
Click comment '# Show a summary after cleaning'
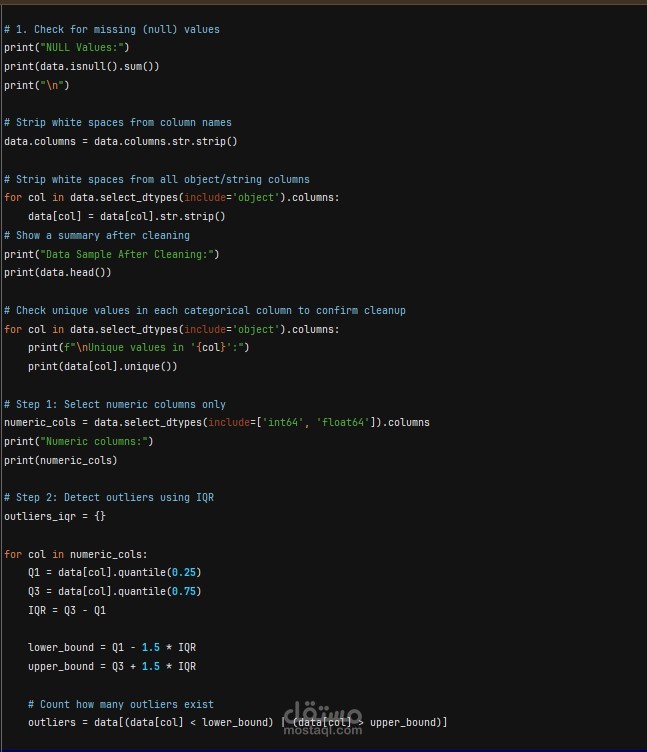(97, 235)
